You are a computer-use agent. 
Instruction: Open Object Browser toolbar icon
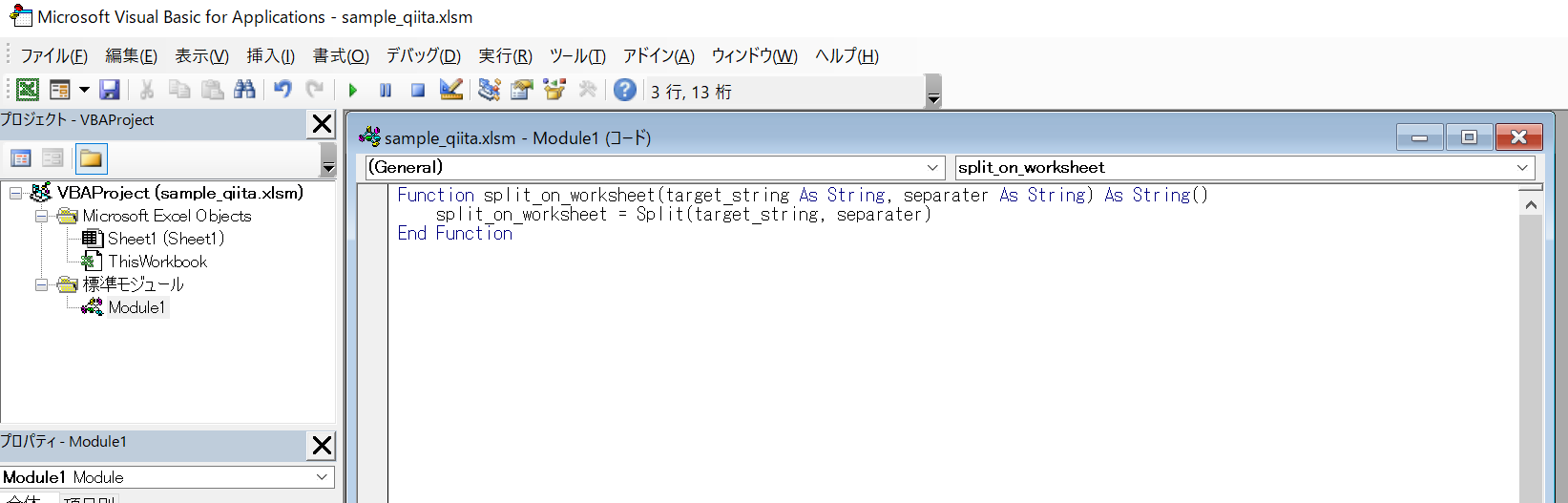[554, 90]
